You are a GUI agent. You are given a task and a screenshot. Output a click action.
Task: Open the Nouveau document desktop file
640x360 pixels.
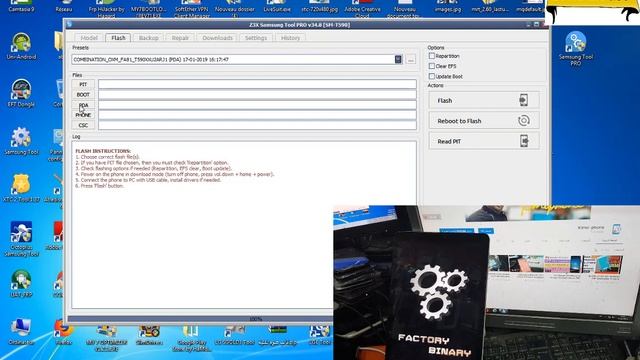(405, 8)
